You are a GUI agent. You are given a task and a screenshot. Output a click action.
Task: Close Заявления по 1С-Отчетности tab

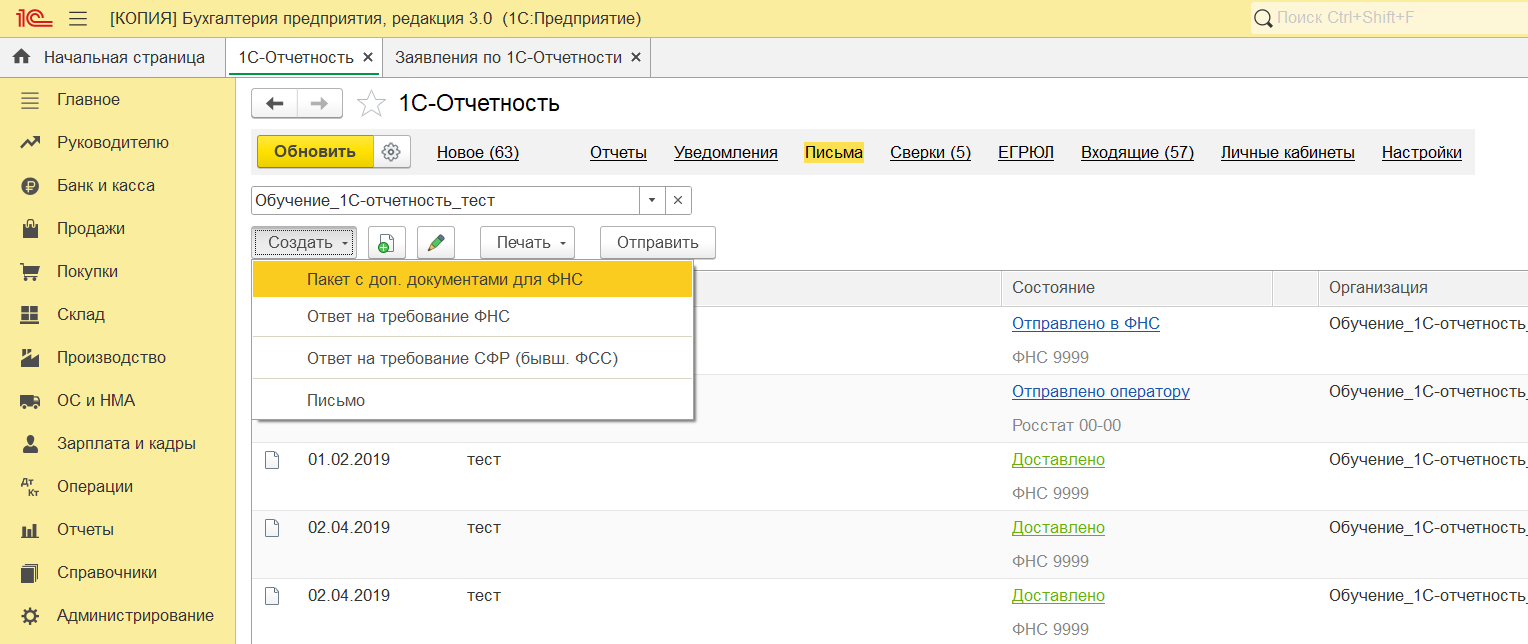636,58
